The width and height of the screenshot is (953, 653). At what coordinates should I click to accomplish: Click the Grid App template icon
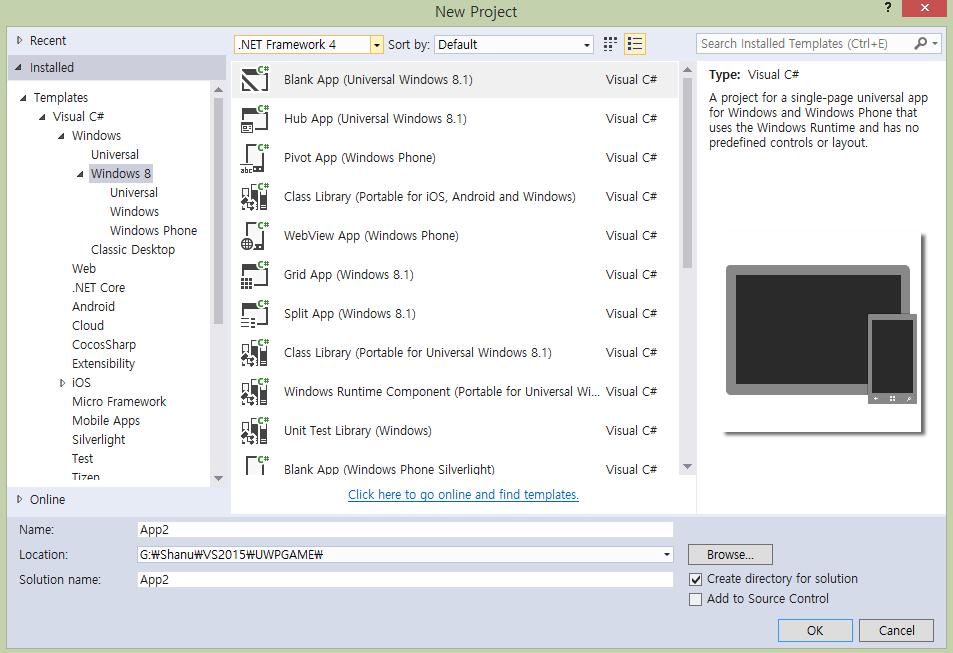(x=255, y=274)
